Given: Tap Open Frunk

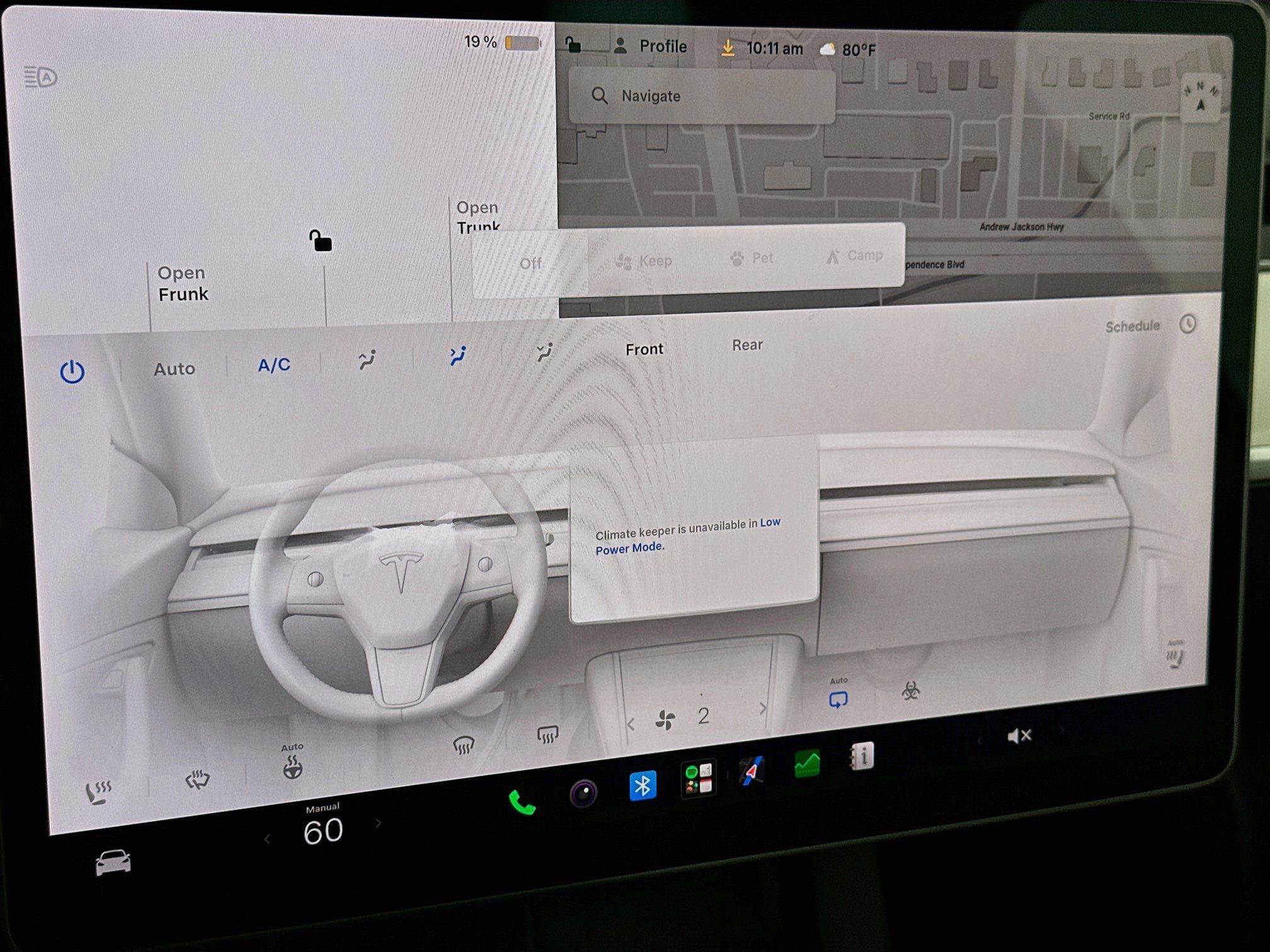Looking at the screenshot, I should [x=182, y=283].
